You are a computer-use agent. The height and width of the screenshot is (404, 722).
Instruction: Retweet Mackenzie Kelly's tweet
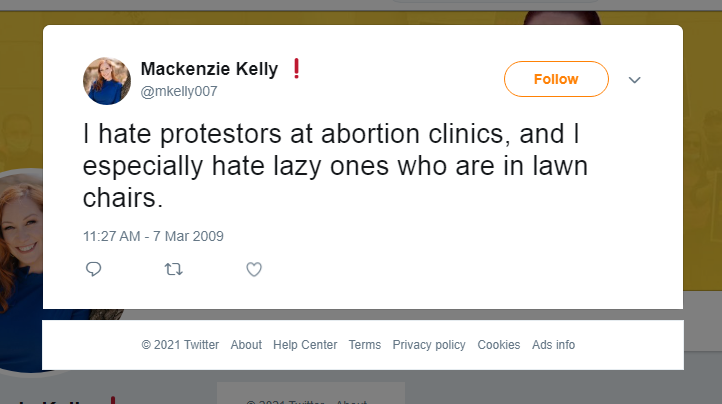(173, 269)
